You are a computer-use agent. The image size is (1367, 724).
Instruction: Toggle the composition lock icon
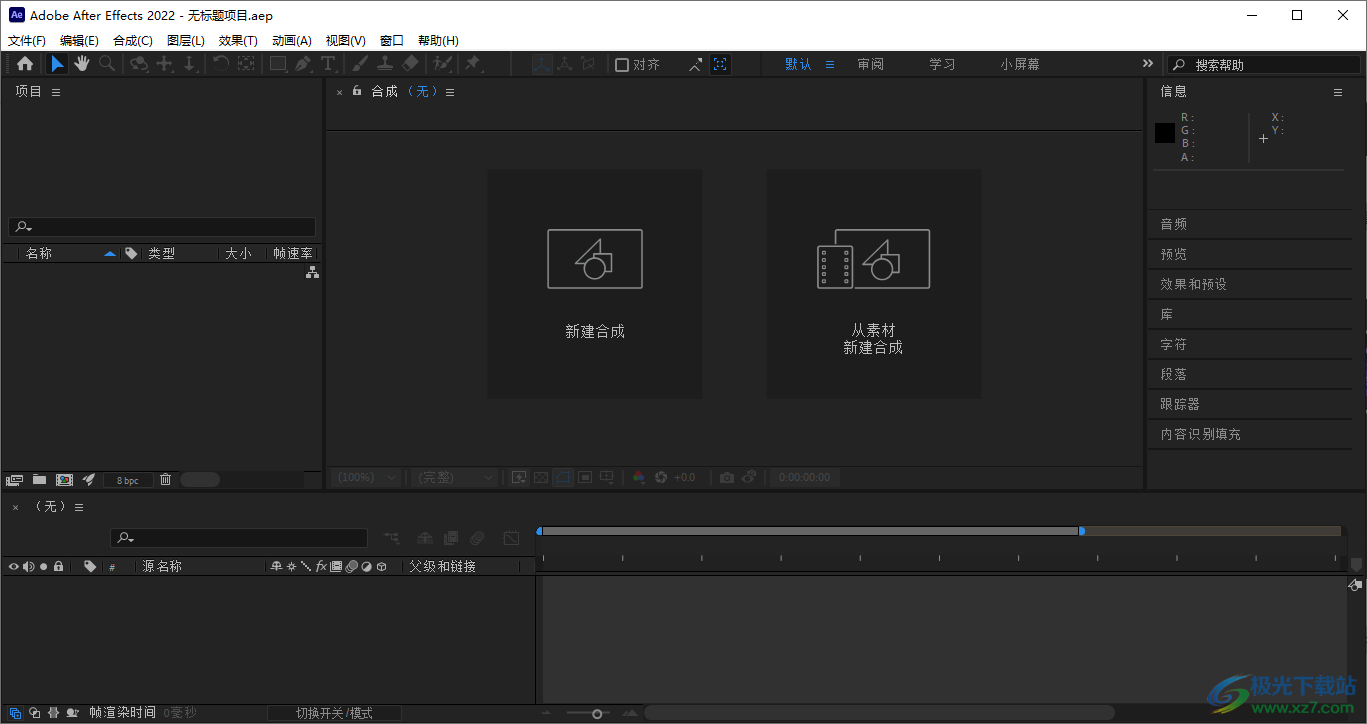coord(356,91)
